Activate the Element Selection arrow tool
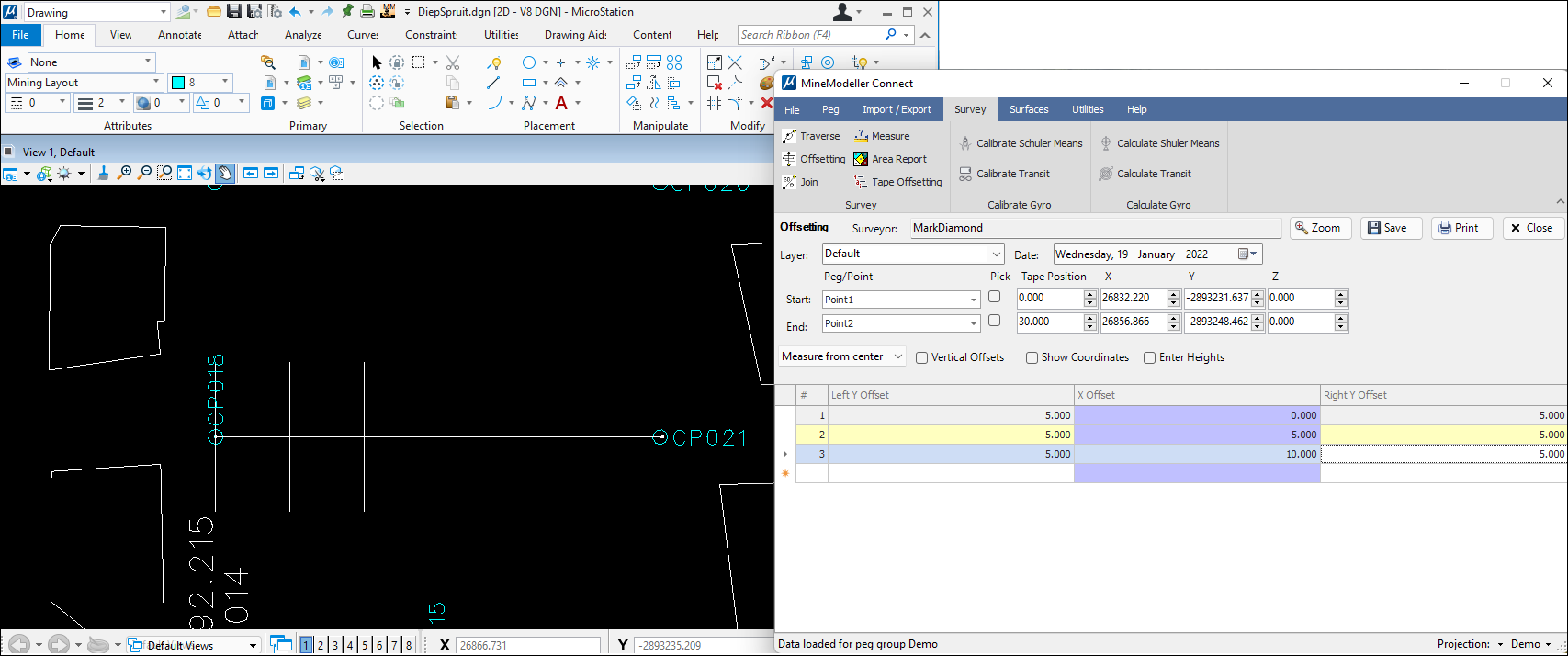Screen dimensions: 1568x656 377,62
